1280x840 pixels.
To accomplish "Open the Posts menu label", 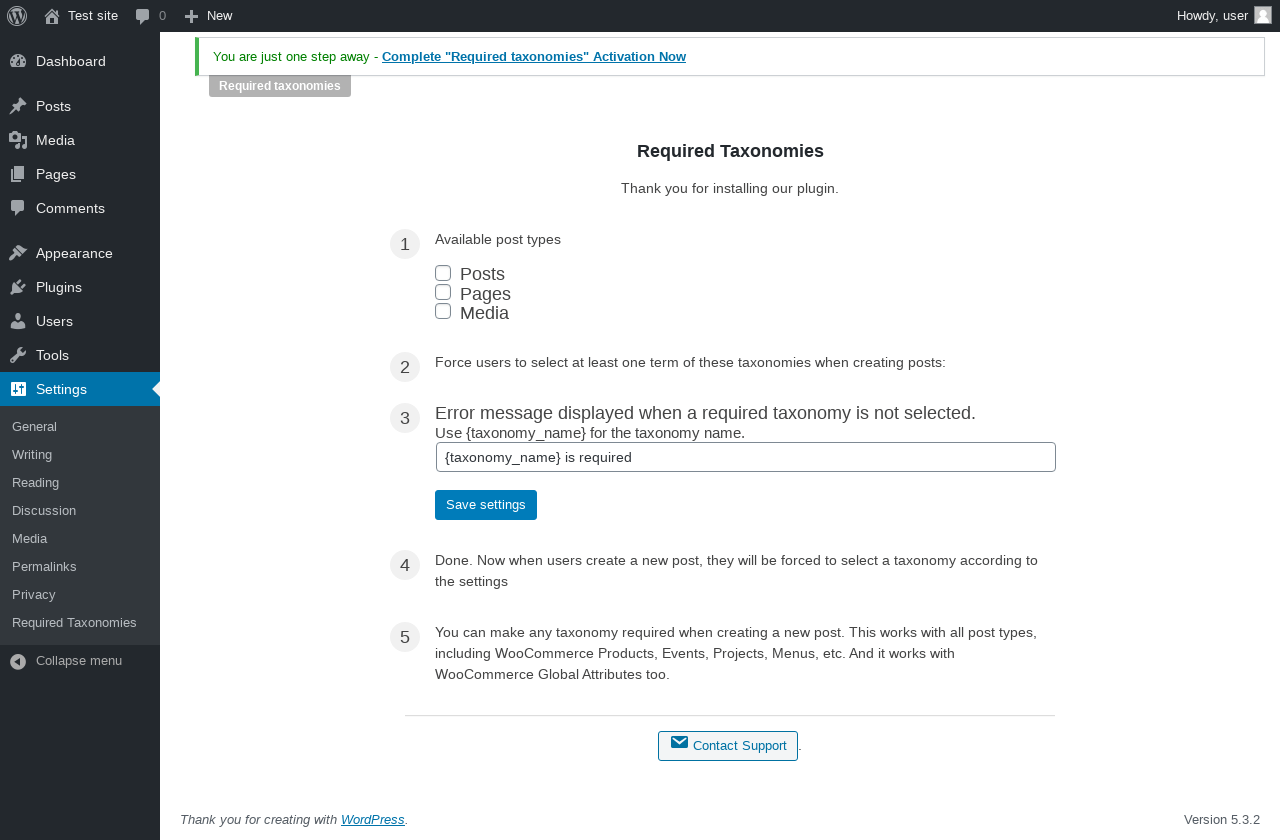I will 53,106.
